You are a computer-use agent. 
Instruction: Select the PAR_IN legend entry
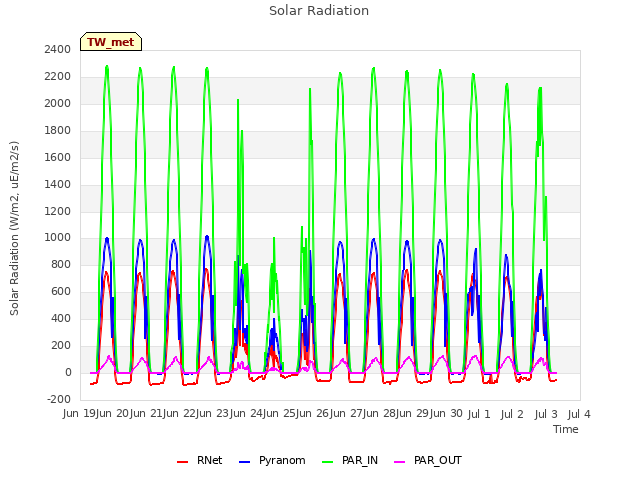[x=350, y=460]
